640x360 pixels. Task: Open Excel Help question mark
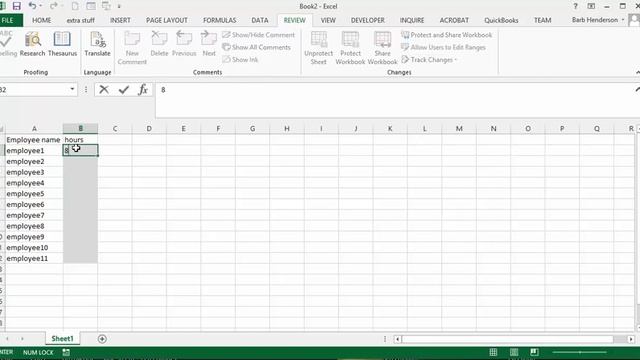576,6
